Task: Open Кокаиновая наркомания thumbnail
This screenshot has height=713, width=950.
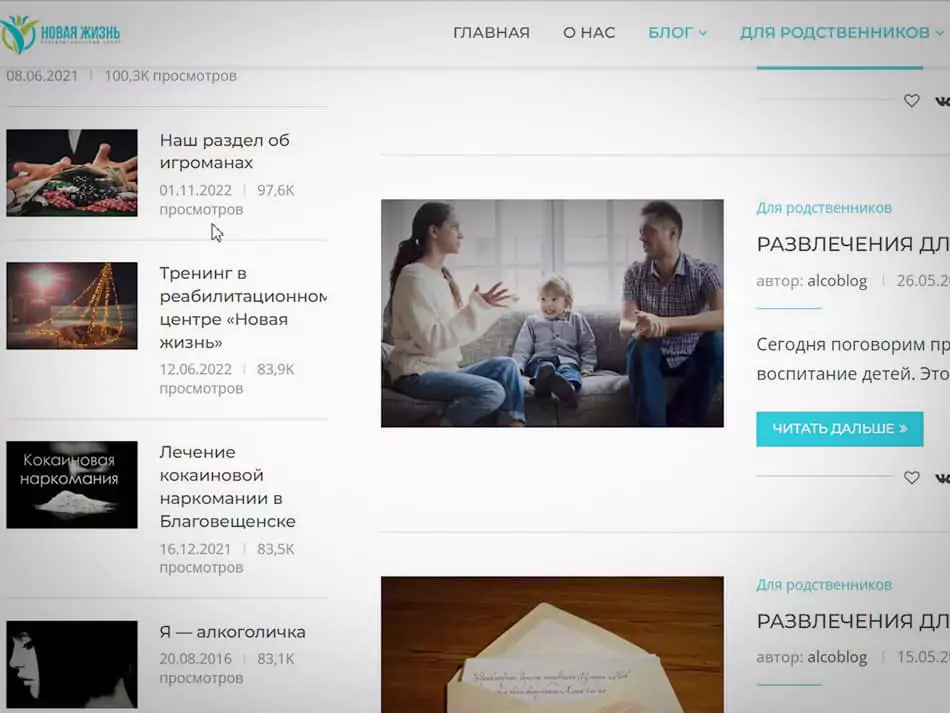Action: 72,485
